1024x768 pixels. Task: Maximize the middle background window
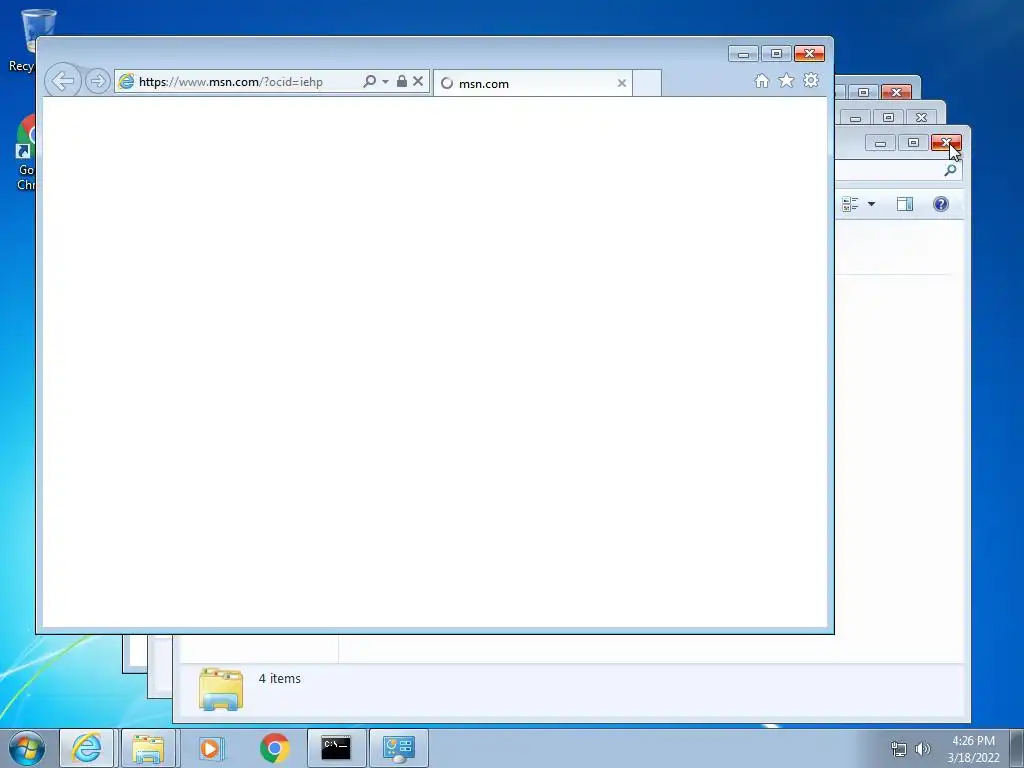coord(888,118)
